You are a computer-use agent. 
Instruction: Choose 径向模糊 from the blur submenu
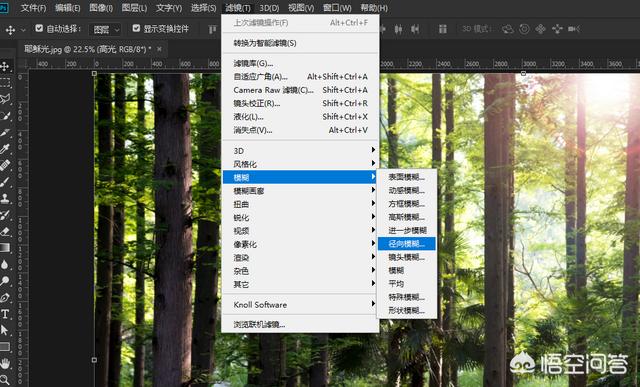coord(407,244)
